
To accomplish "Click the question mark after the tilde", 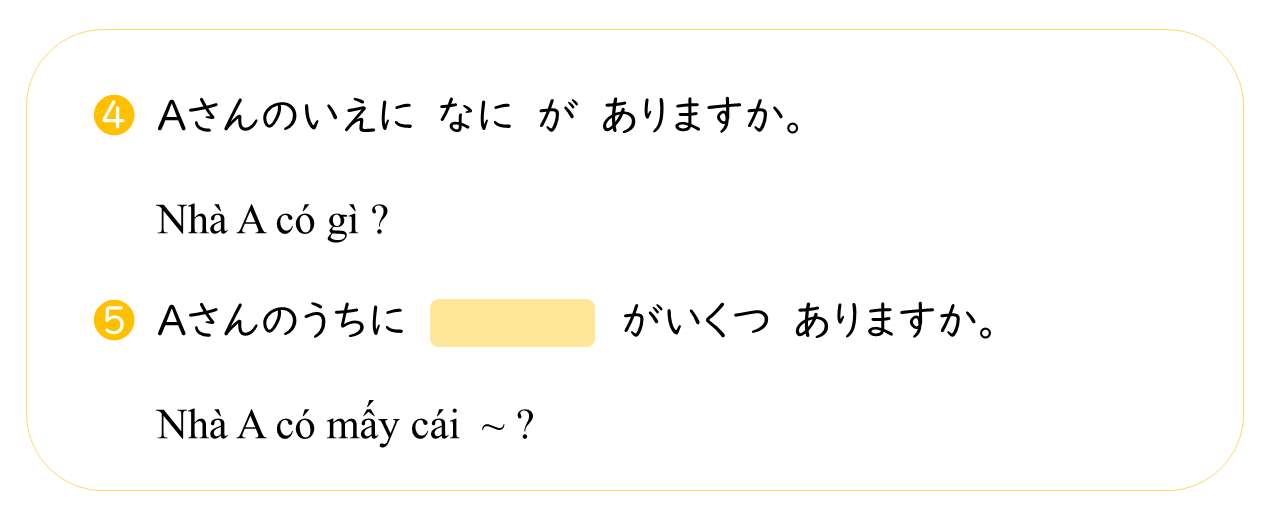I will [x=525, y=426].
